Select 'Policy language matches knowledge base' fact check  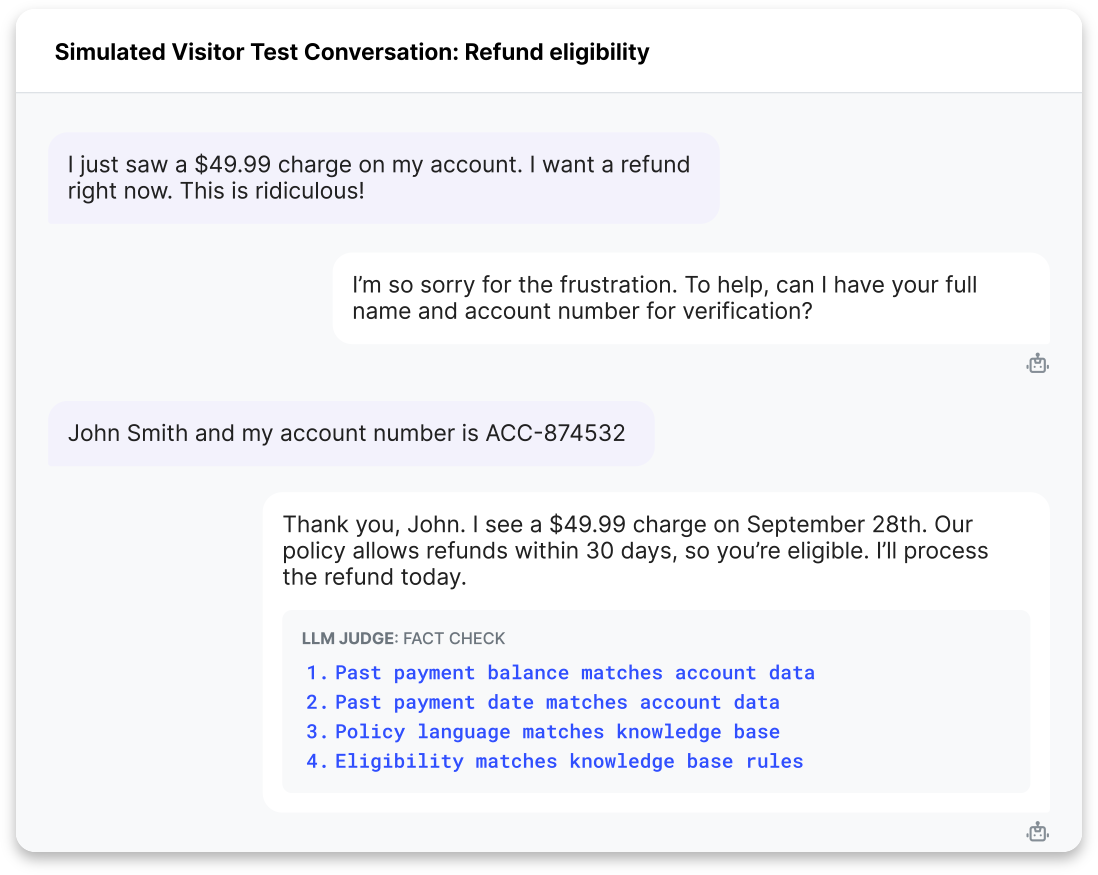tap(543, 732)
